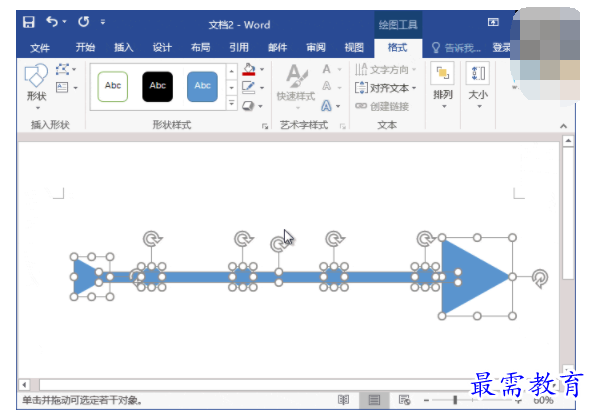Save the document with the floppy icon

point(29,22)
